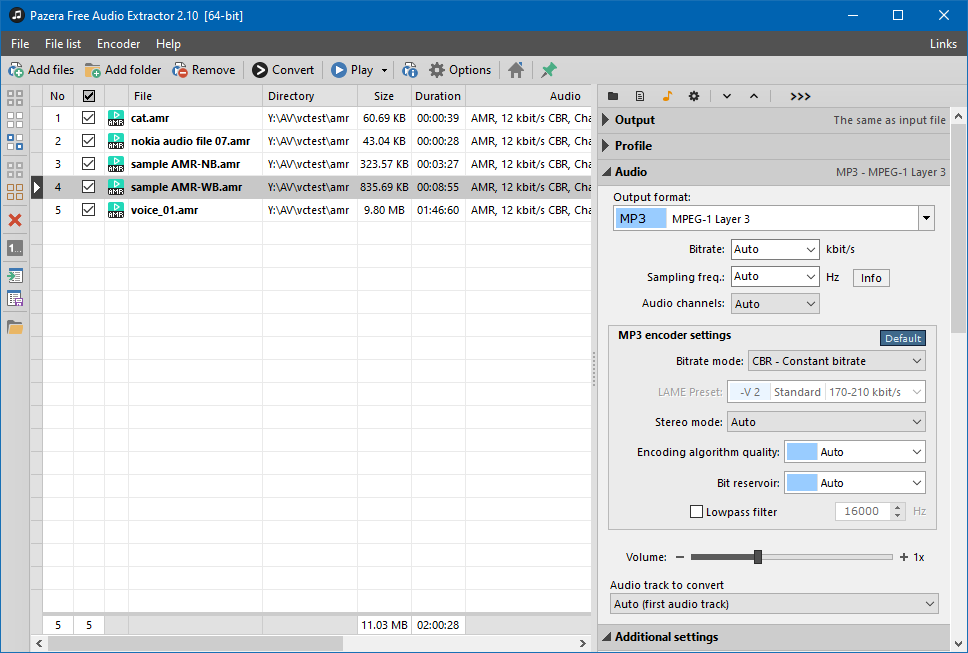
Task: Switch to Audio panel music note icon
Action: [667, 96]
